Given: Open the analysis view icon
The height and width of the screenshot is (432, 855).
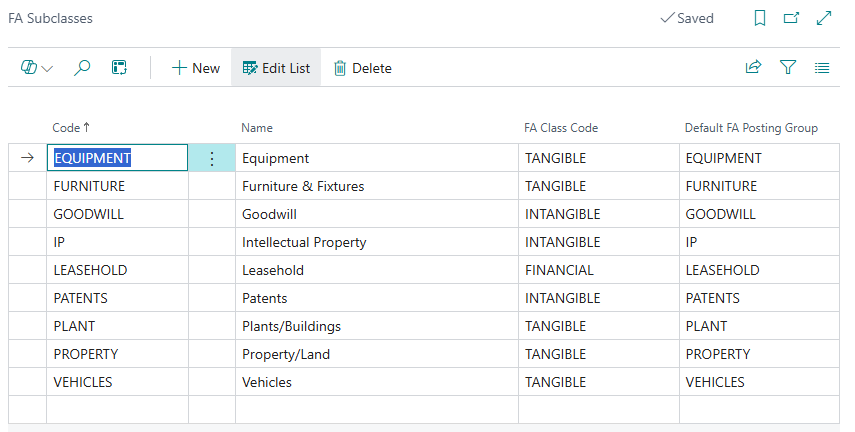Looking at the screenshot, I should click(119, 68).
